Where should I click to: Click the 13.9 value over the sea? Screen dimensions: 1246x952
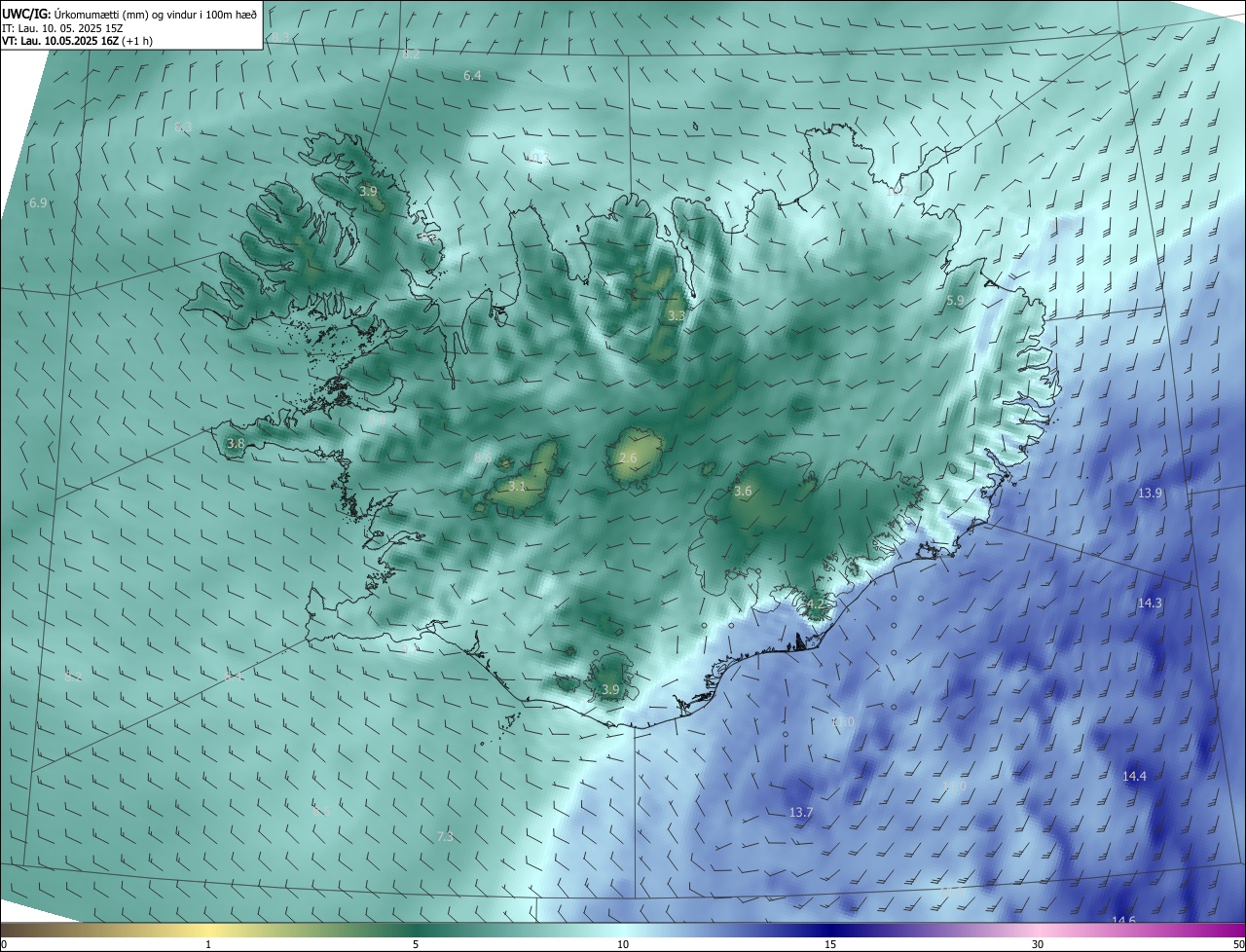click(1150, 494)
